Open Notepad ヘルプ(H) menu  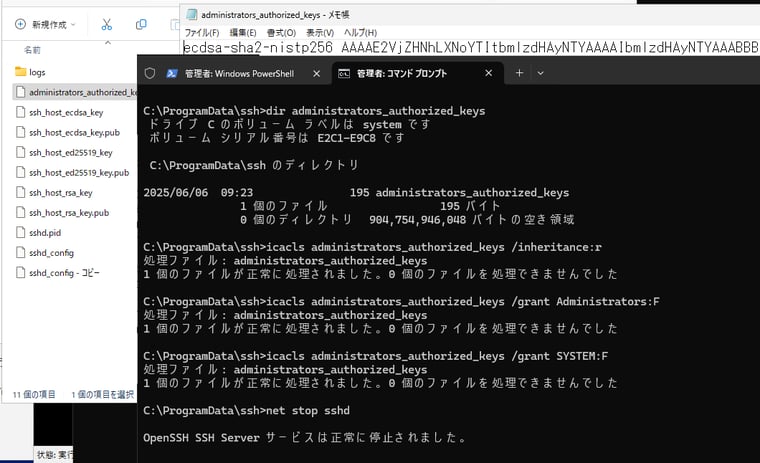pyautogui.click(x=360, y=32)
